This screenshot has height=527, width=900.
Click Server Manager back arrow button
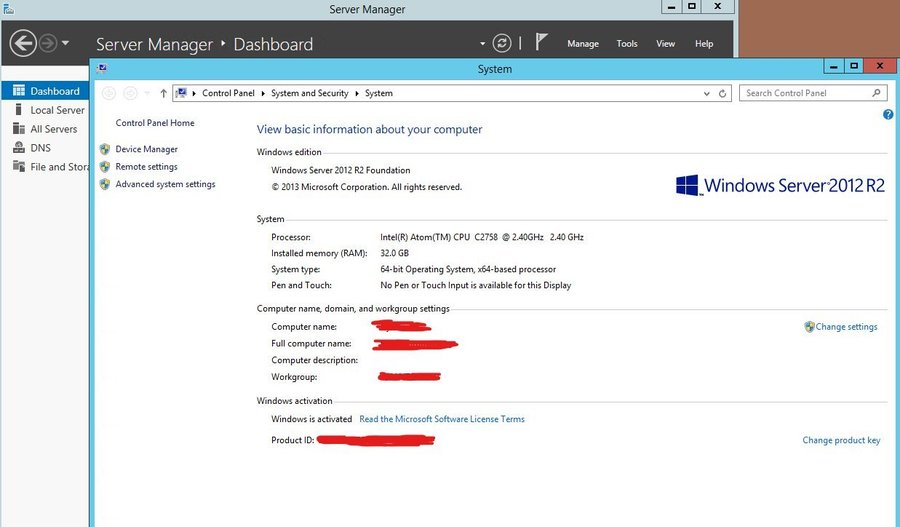click(x=24, y=43)
